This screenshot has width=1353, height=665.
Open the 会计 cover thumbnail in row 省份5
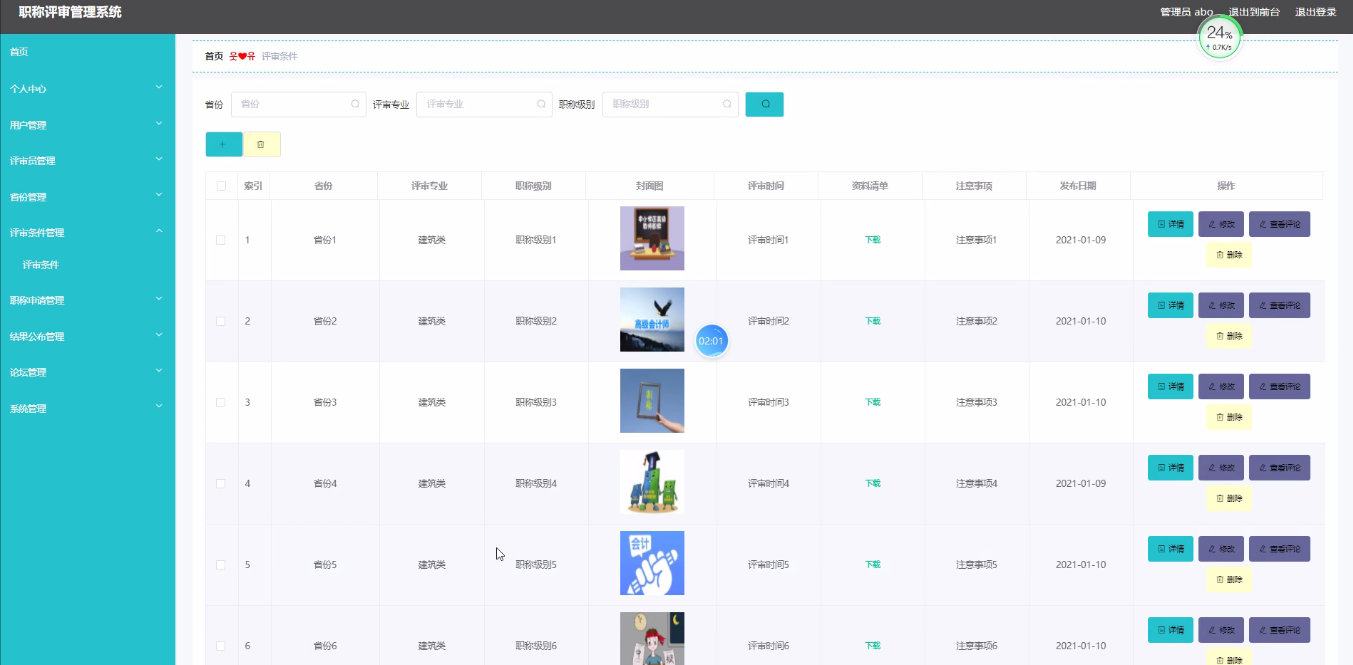[652, 563]
